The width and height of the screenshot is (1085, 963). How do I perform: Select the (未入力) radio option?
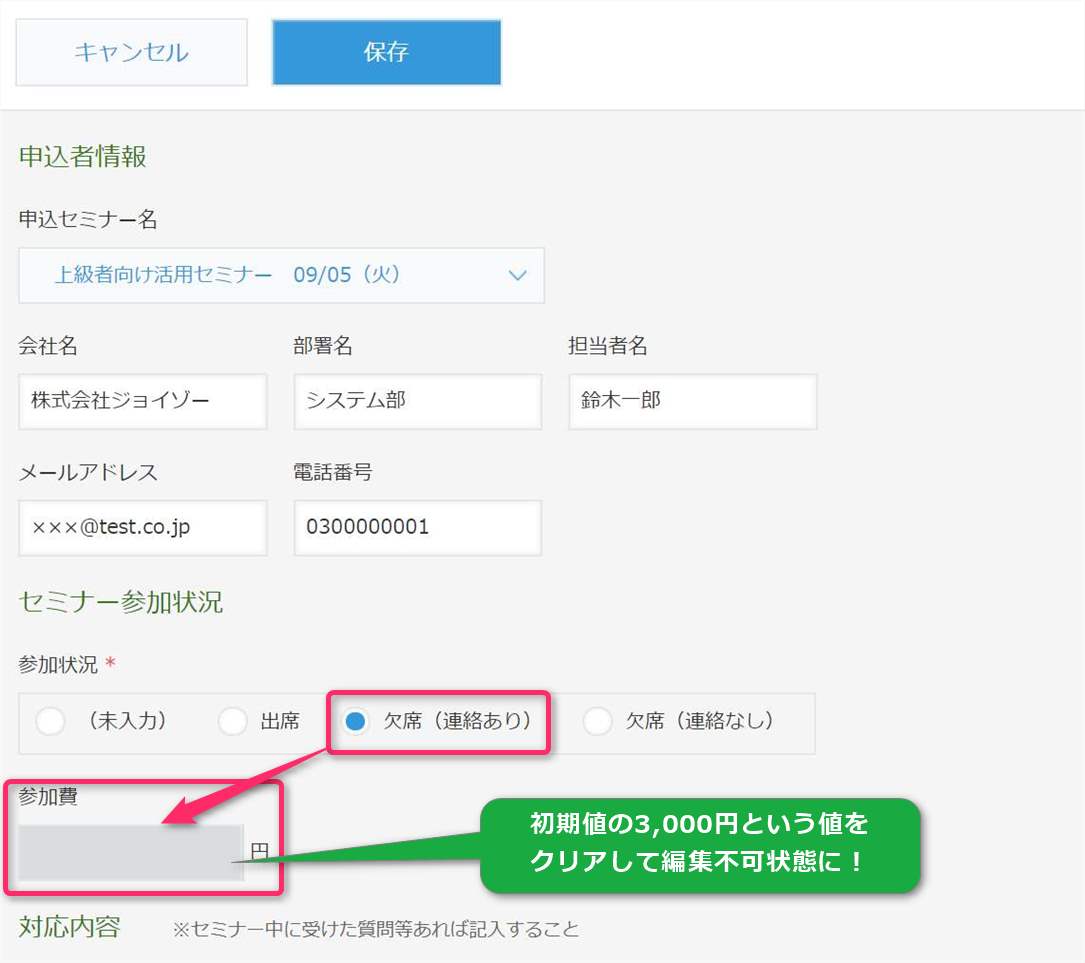pos(51,722)
